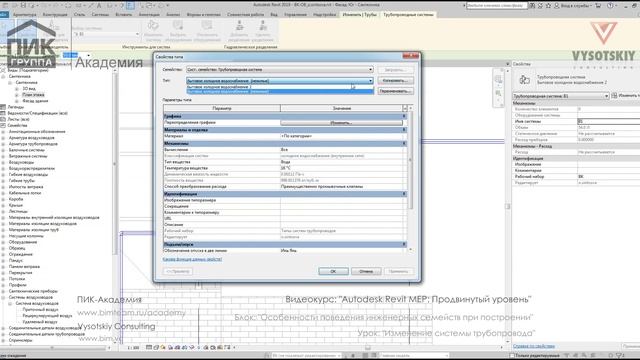640x360 pixels.
Task: Switch to the Трубопроводные системы ribbon tab
Action: pyautogui.click(x=408, y=15)
